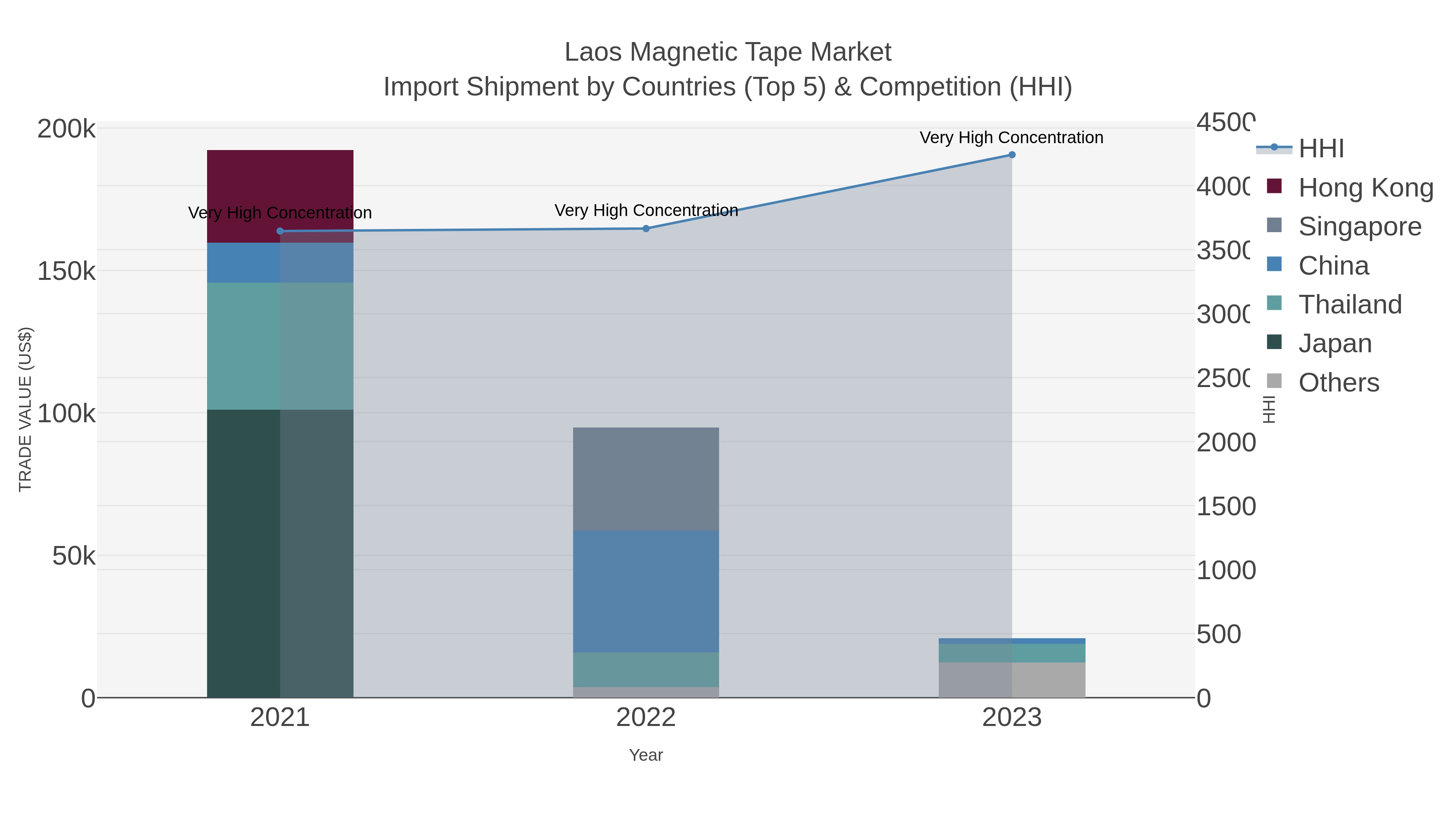Click the Thailand bar segment in 2021

(x=280, y=347)
